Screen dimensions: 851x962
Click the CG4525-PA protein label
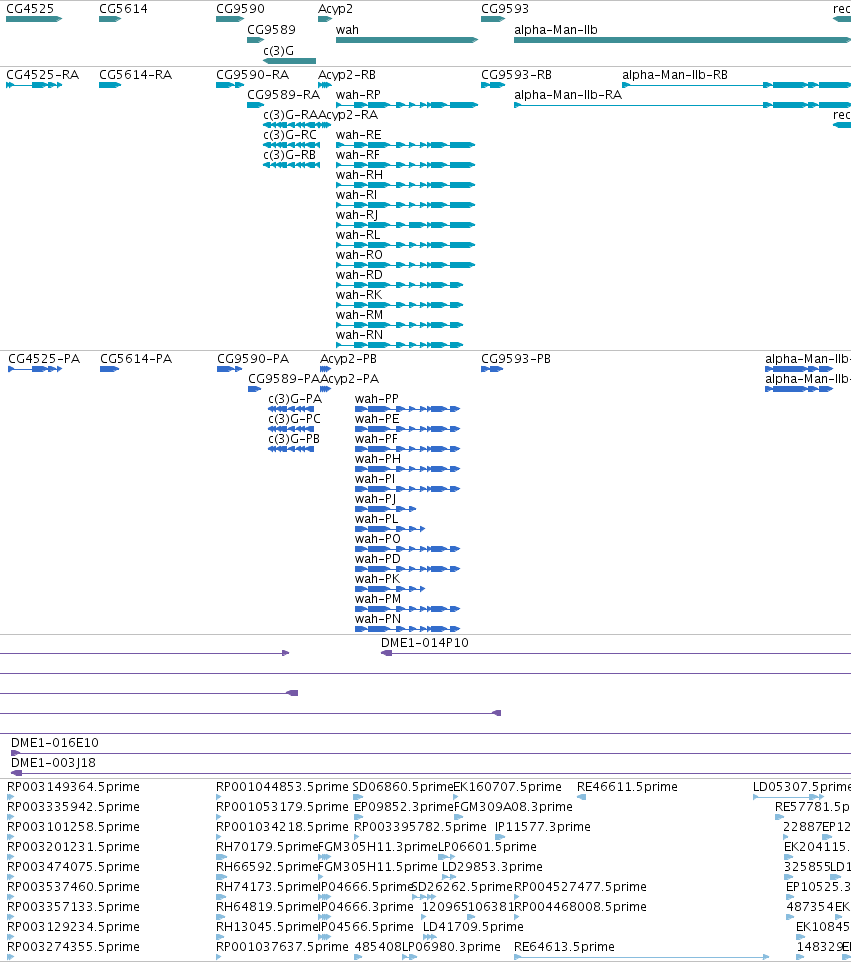pyautogui.click(x=44, y=359)
